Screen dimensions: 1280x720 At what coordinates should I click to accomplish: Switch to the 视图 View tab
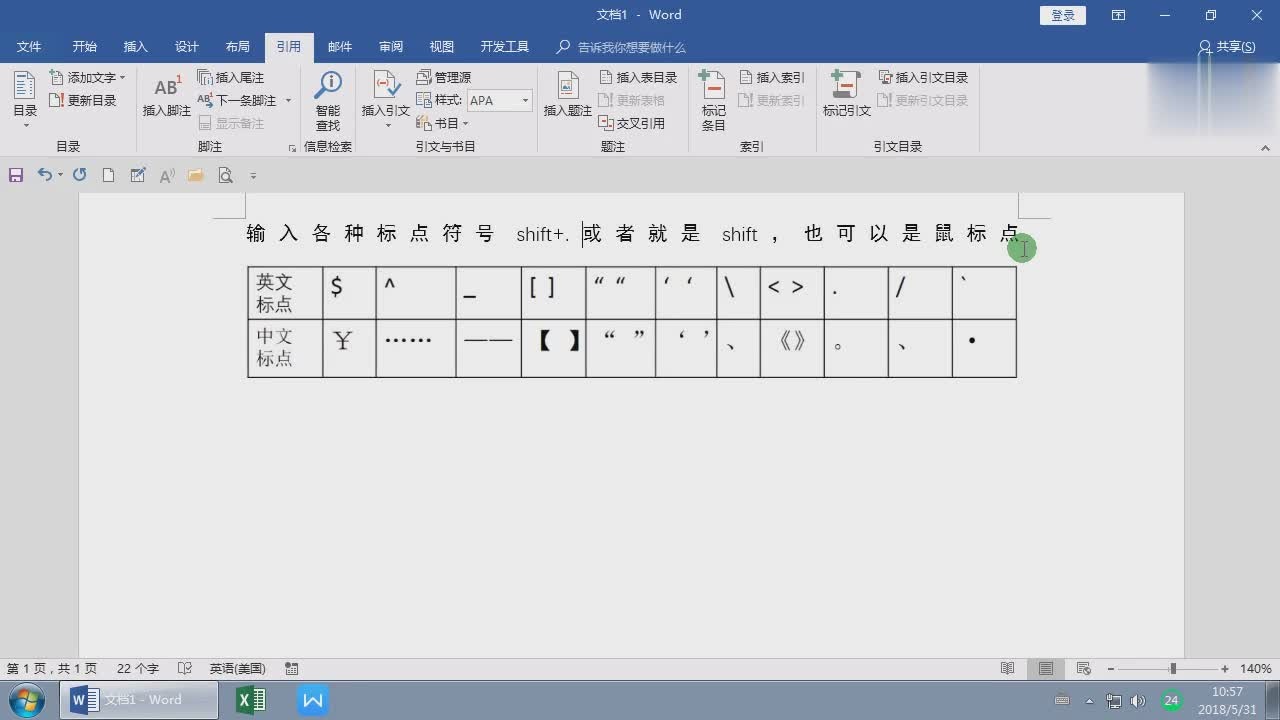[x=442, y=47]
